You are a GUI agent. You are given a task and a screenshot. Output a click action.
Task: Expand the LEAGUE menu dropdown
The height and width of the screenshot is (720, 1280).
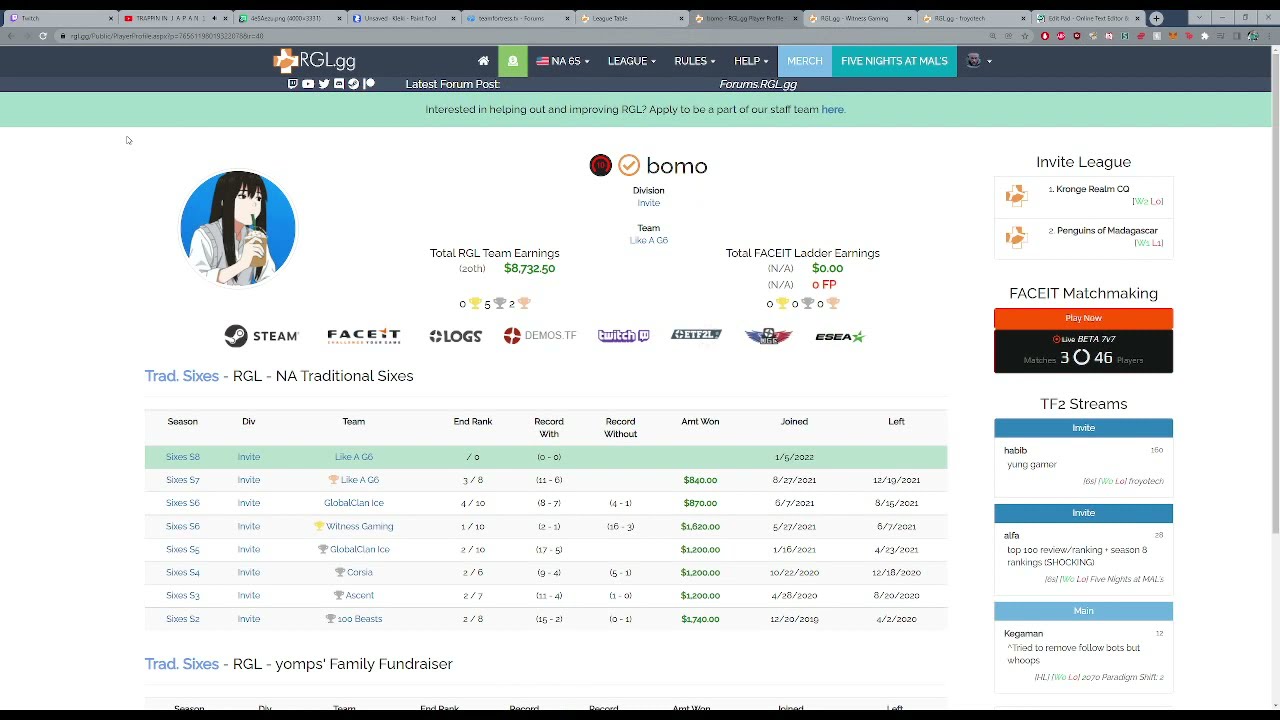[632, 61]
